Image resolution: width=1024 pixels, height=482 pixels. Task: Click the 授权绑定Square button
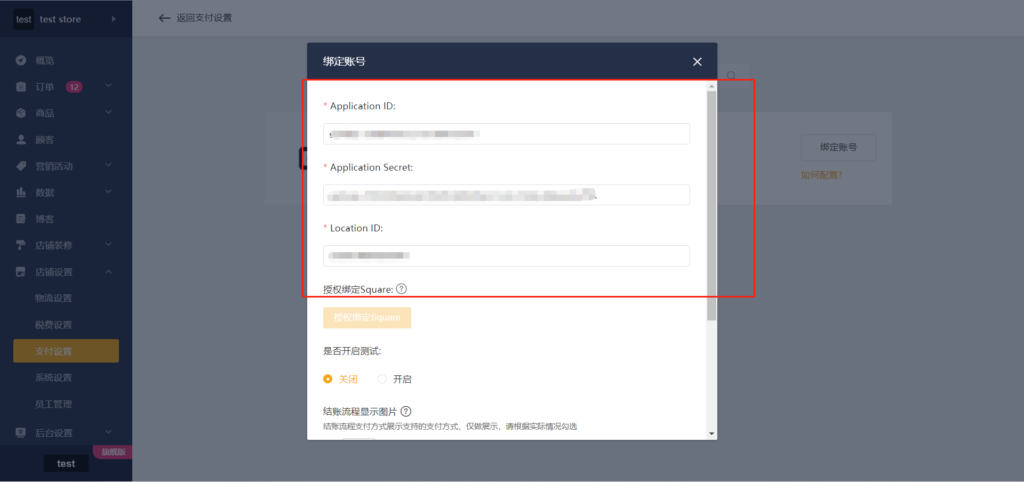[367, 317]
